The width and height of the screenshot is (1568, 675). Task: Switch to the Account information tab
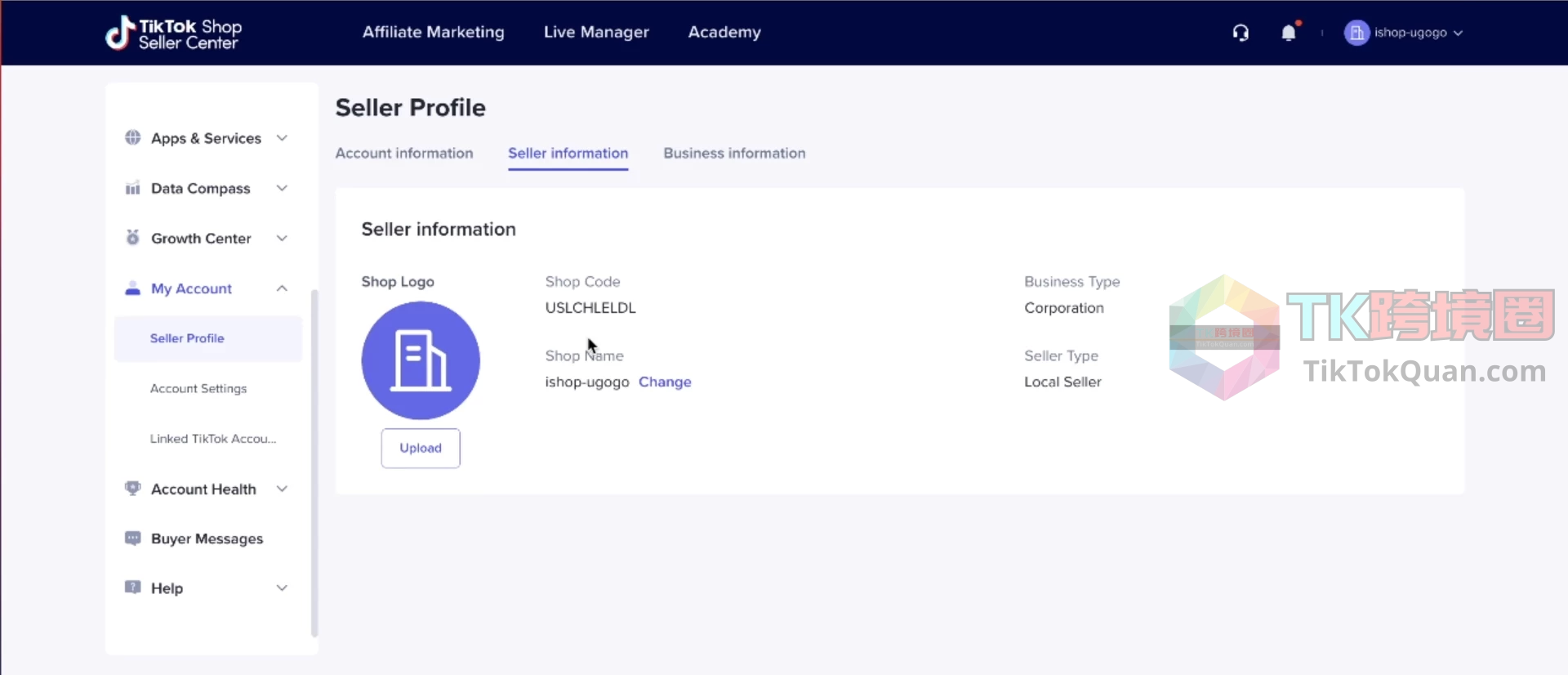[404, 153]
